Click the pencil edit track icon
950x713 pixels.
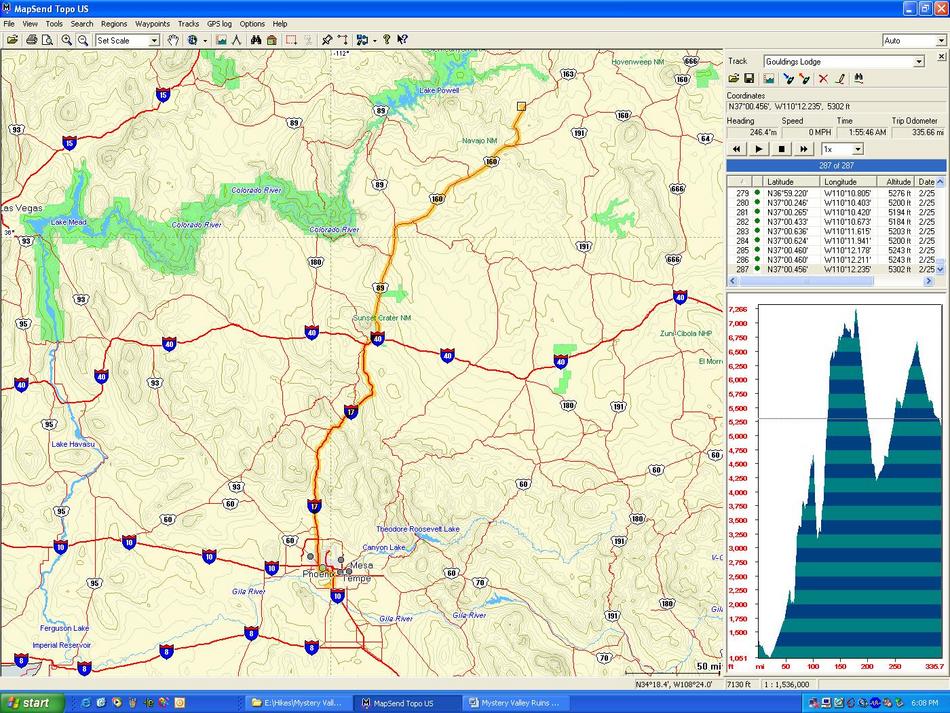pyautogui.click(x=840, y=79)
